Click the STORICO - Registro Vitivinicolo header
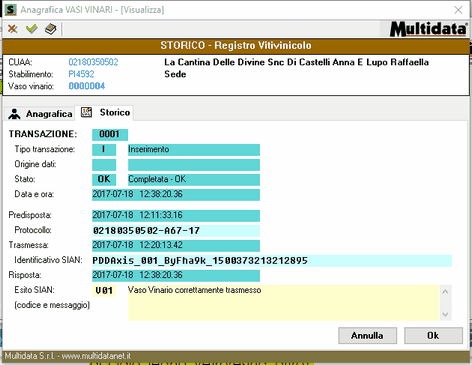 click(x=236, y=45)
